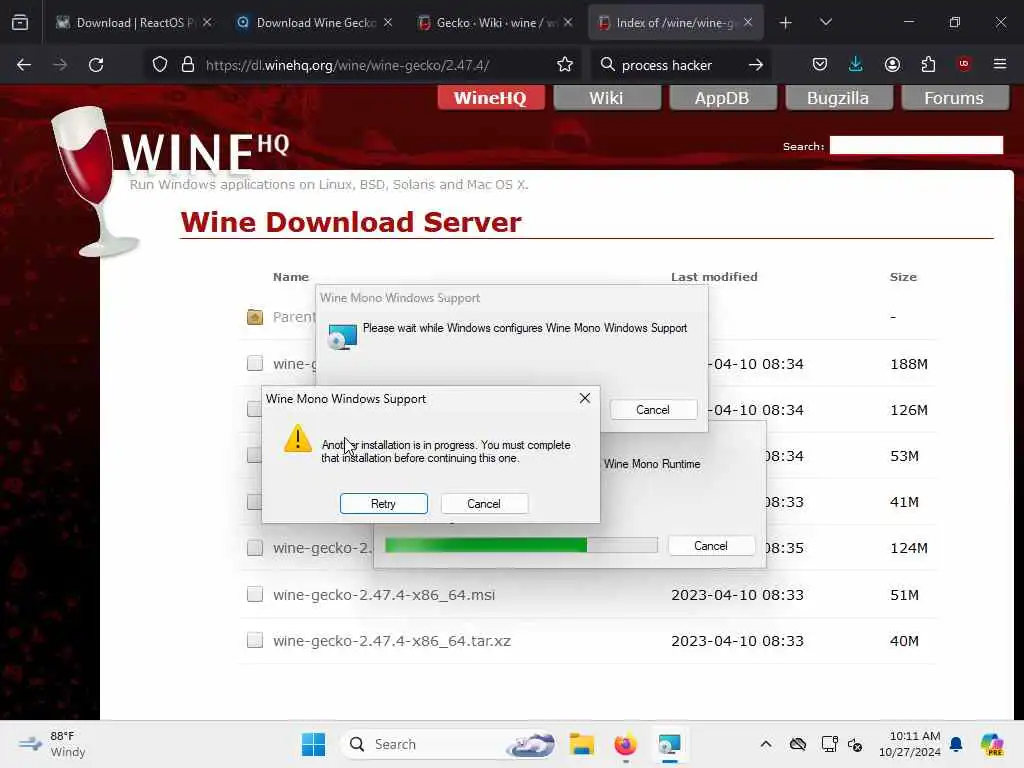The width and height of the screenshot is (1024, 768).
Task: Click the taskbar Search box
Action: click(x=451, y=744)
